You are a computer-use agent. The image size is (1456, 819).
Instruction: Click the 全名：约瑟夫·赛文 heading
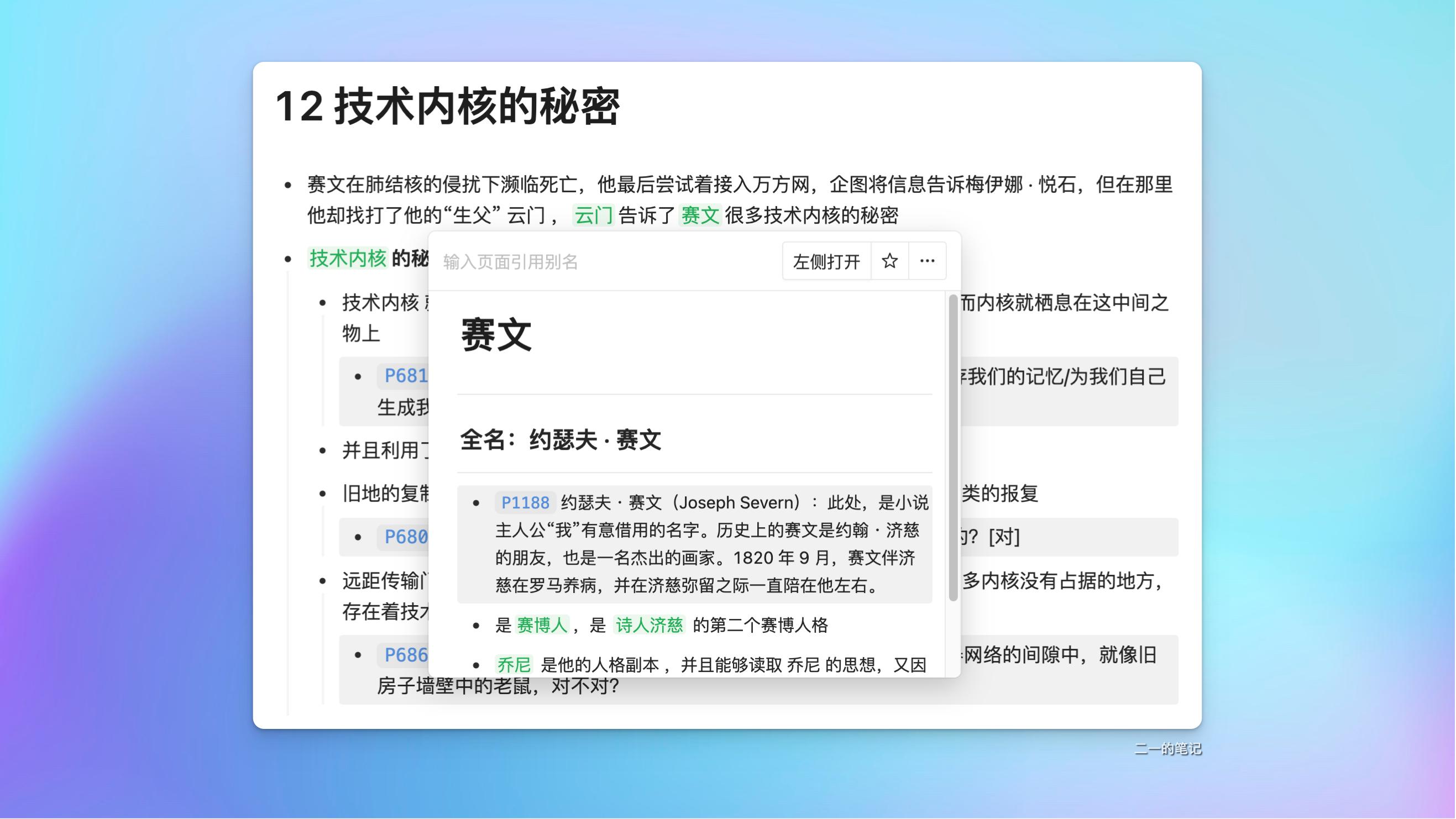click(x=561, y=442)
